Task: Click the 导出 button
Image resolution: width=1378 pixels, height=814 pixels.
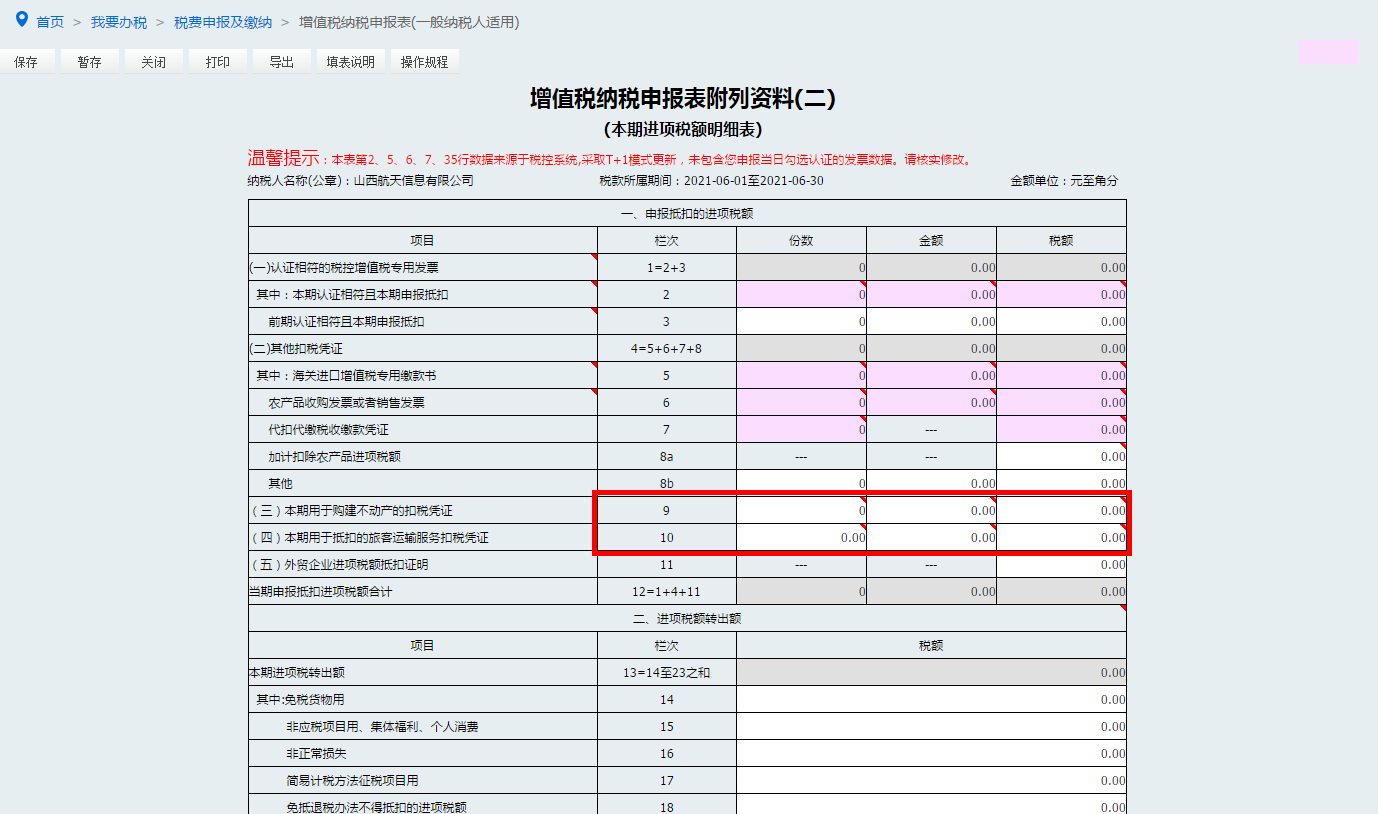Action: [x=281, y=62]
